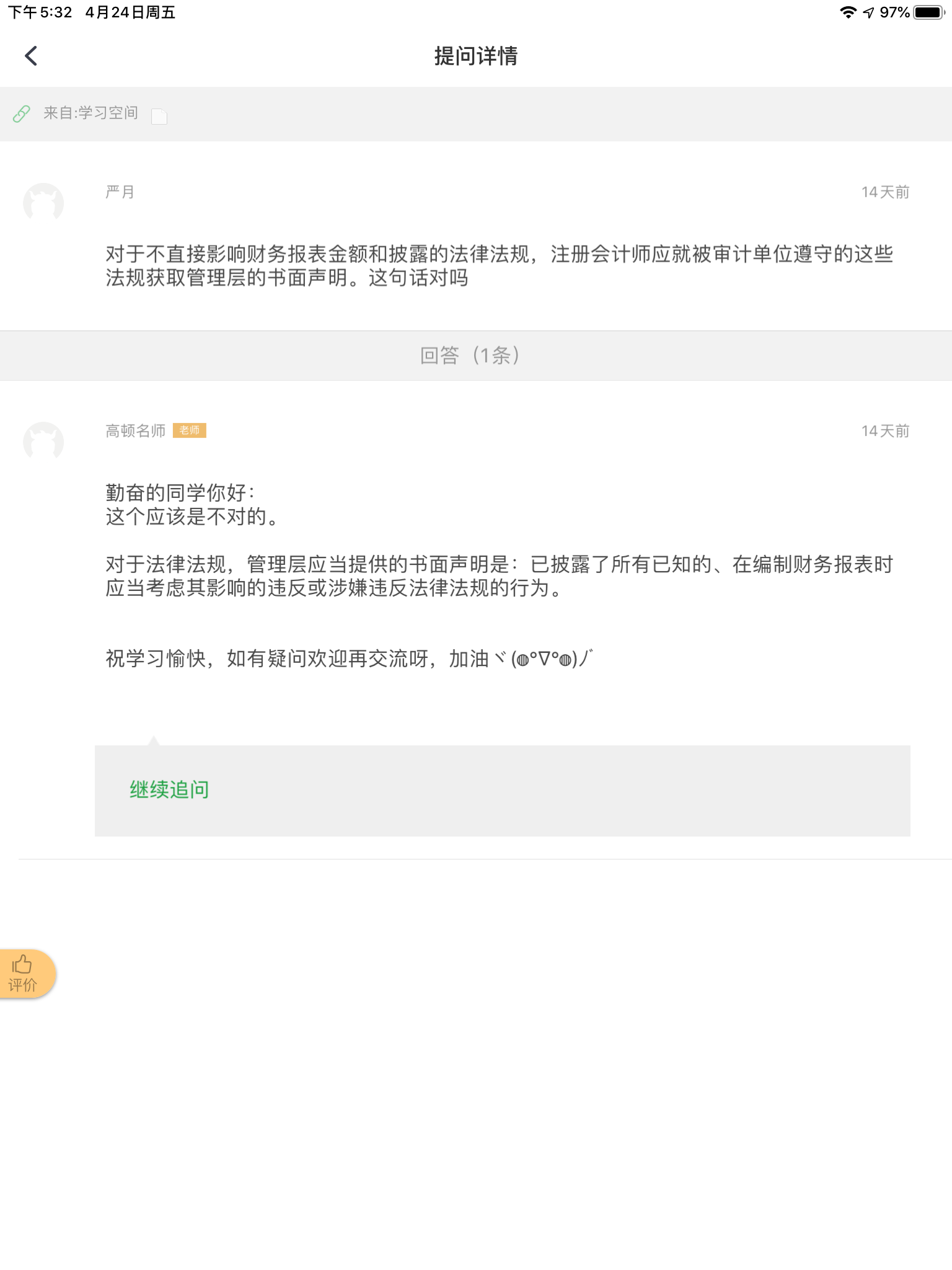Viewport: 952px width, 1270px height.
Task: Tap the 提问详情 page title
Action: point(476,56)
